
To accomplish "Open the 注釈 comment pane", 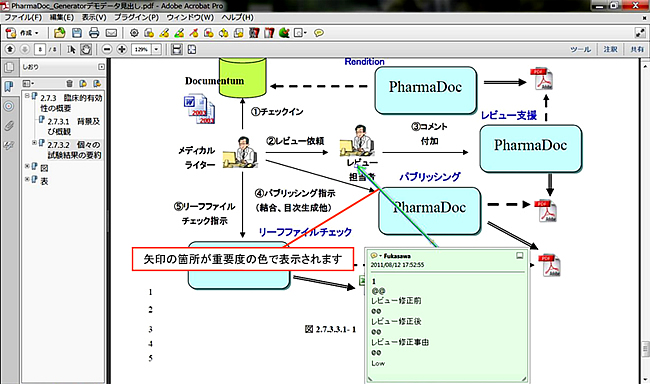I will [610, 49].
